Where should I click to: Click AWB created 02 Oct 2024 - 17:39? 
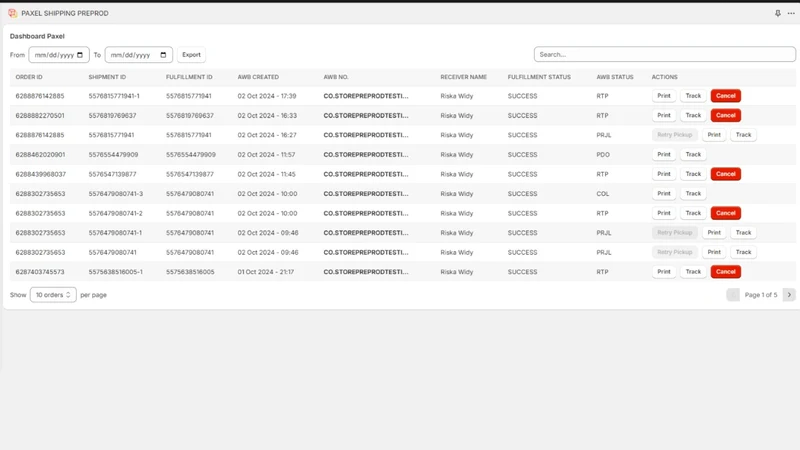click(267, 96)
